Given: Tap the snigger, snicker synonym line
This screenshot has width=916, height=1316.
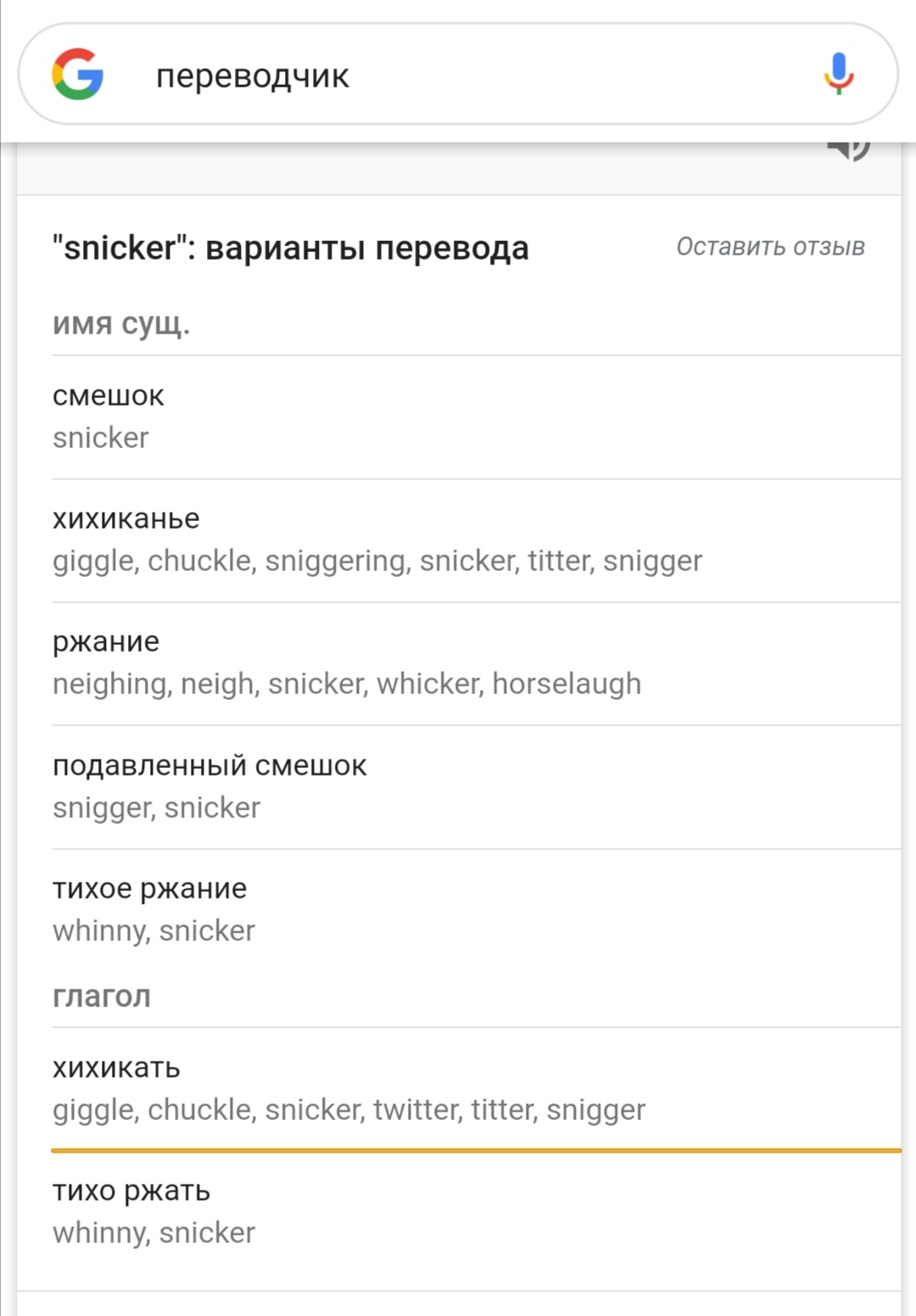Looking at the screenshot, I should click(x=156, y=808).
